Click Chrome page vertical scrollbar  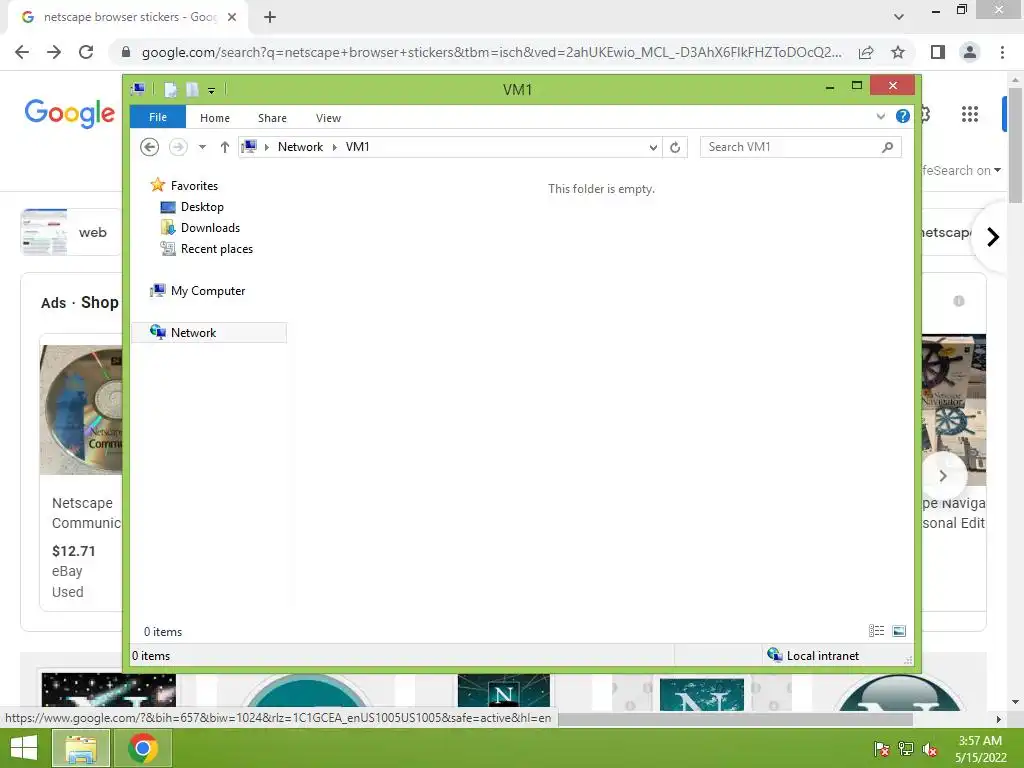click(x=1015, y=147)
